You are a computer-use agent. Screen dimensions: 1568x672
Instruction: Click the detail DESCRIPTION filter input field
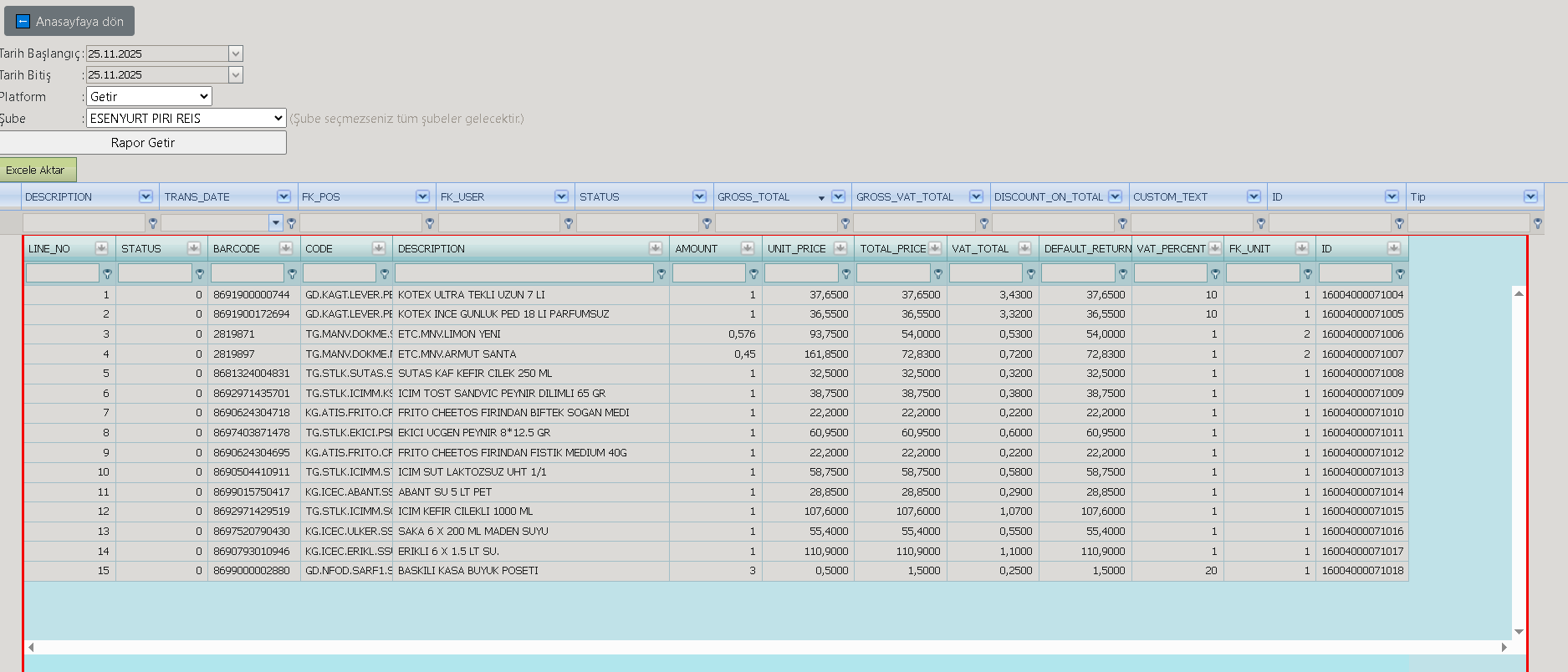(524, 273)
